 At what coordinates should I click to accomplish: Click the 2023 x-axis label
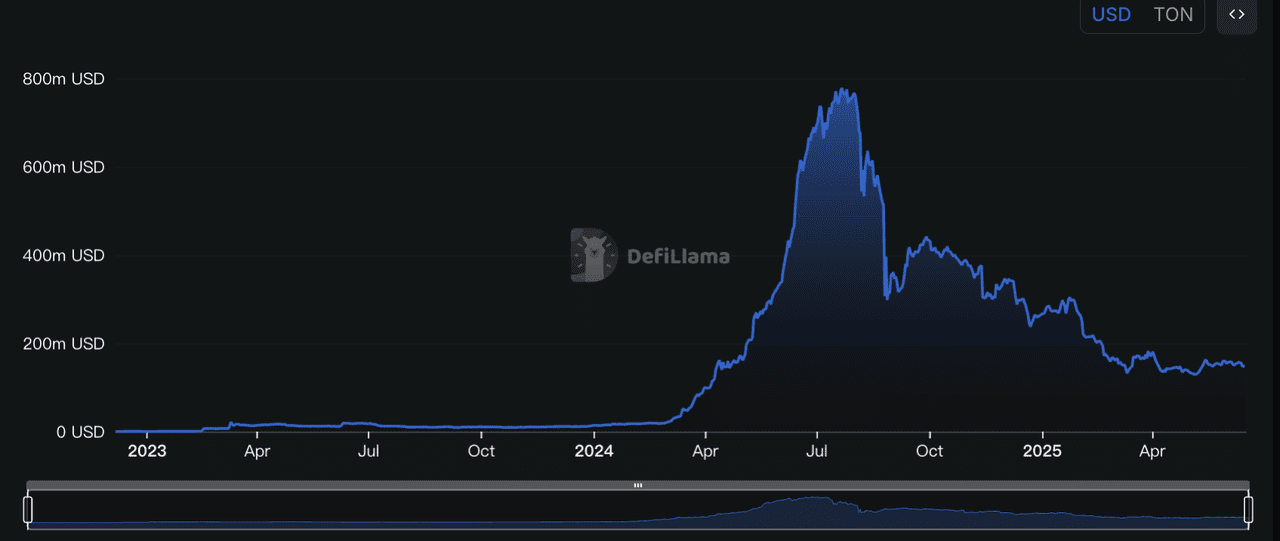point(147,451)
